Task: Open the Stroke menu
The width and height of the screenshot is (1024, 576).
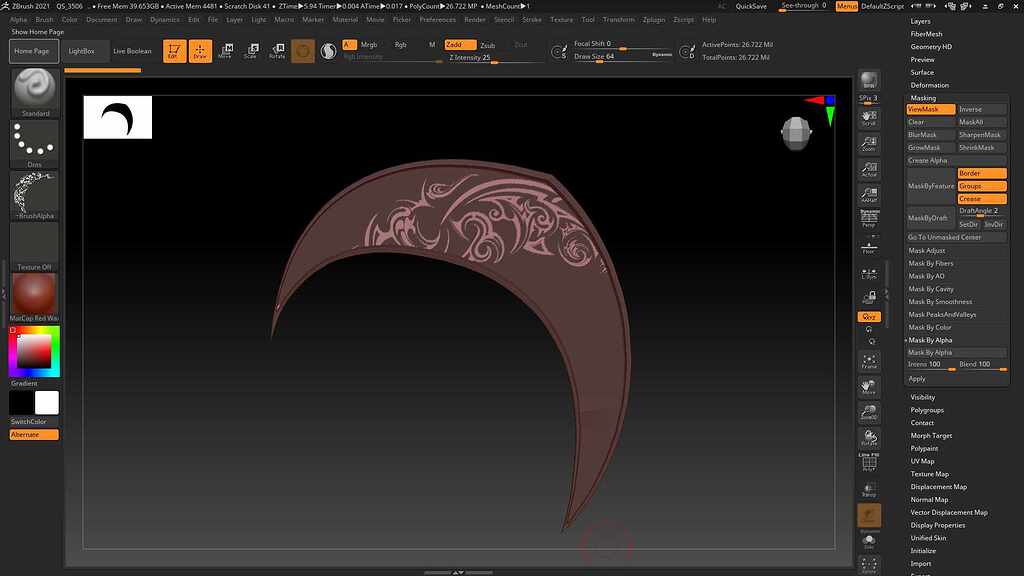Action: (532, 19)
